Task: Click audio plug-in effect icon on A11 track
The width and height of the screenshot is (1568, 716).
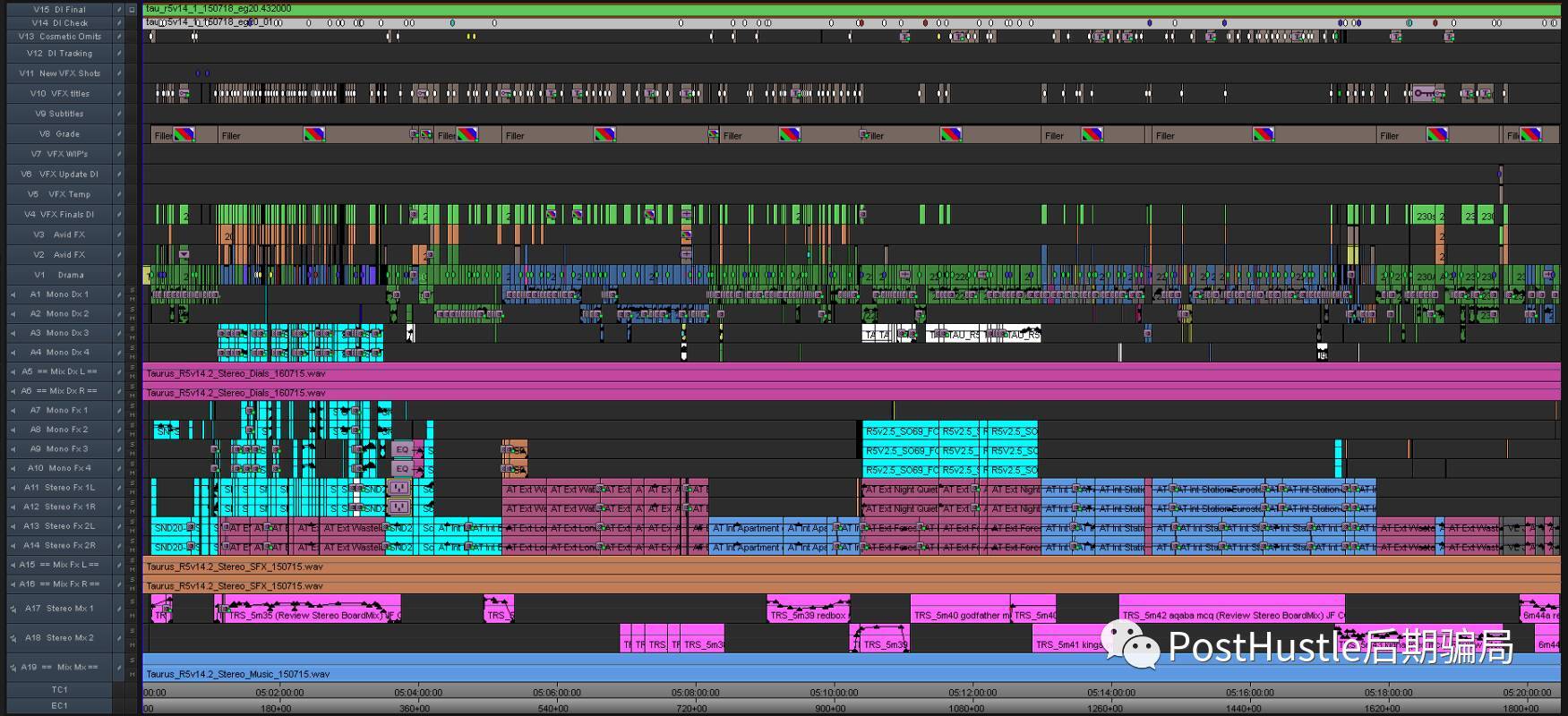Action: pos(399,489)
